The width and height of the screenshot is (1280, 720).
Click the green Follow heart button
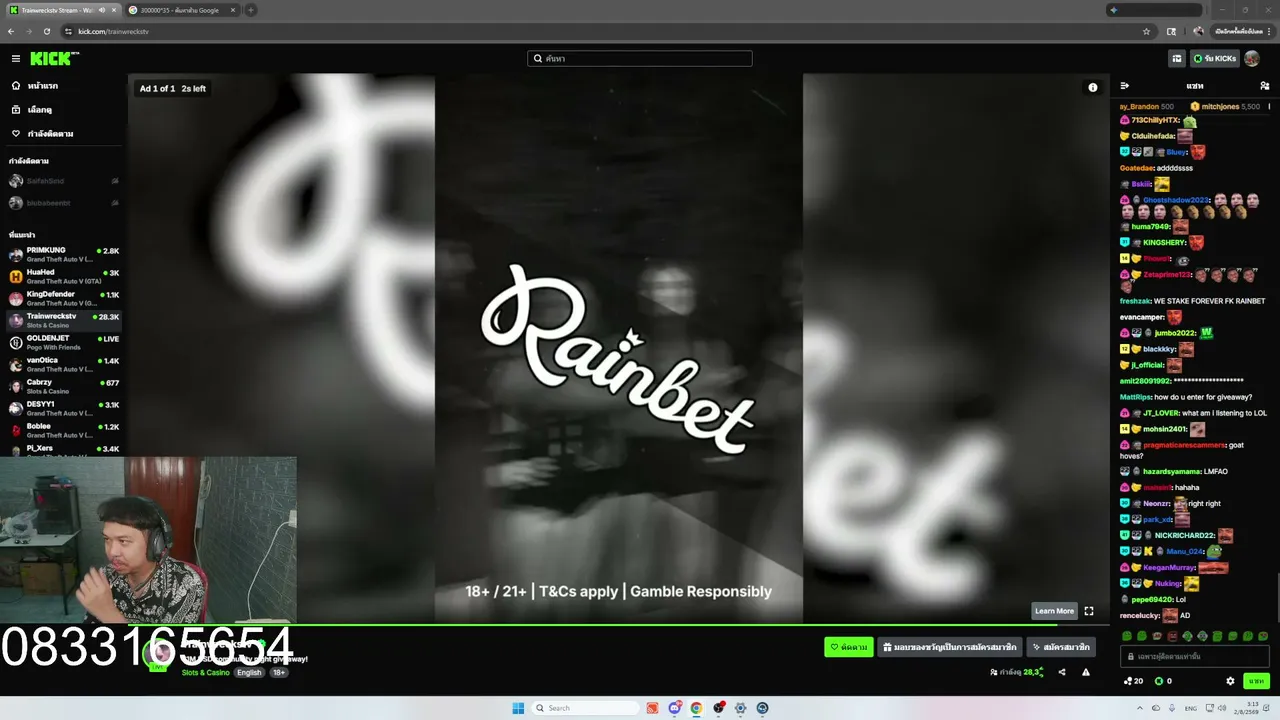click(848, 647)
